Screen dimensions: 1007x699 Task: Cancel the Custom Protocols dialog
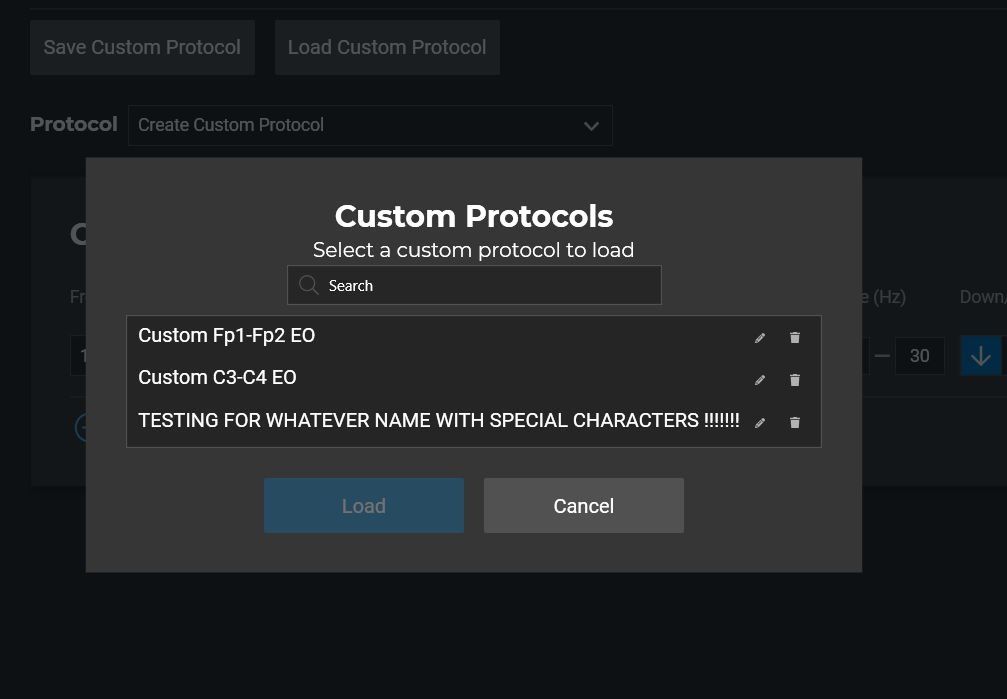coord(584,506)
